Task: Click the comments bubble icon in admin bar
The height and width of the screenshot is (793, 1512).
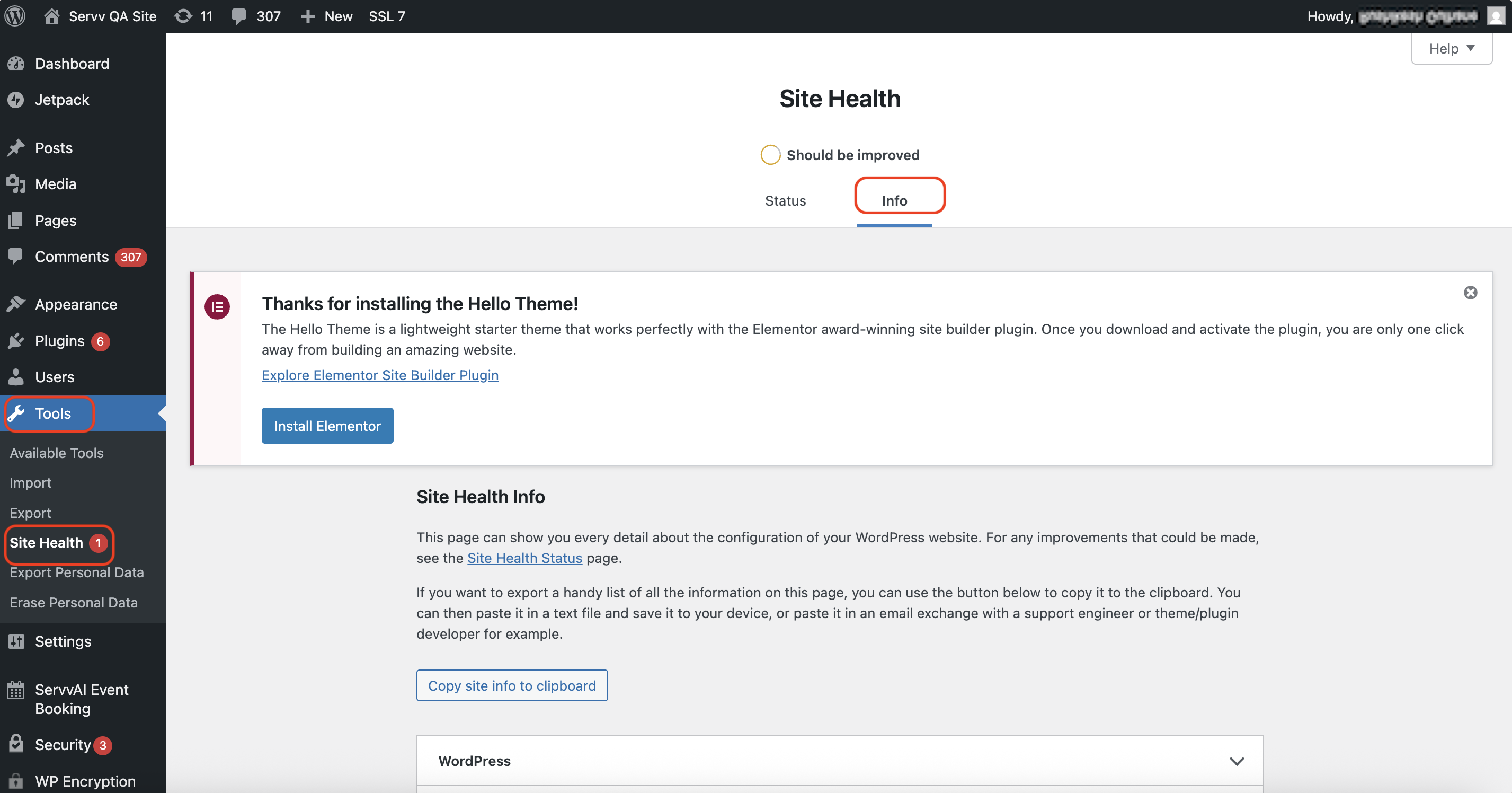Action: click(x=239, y=16)
